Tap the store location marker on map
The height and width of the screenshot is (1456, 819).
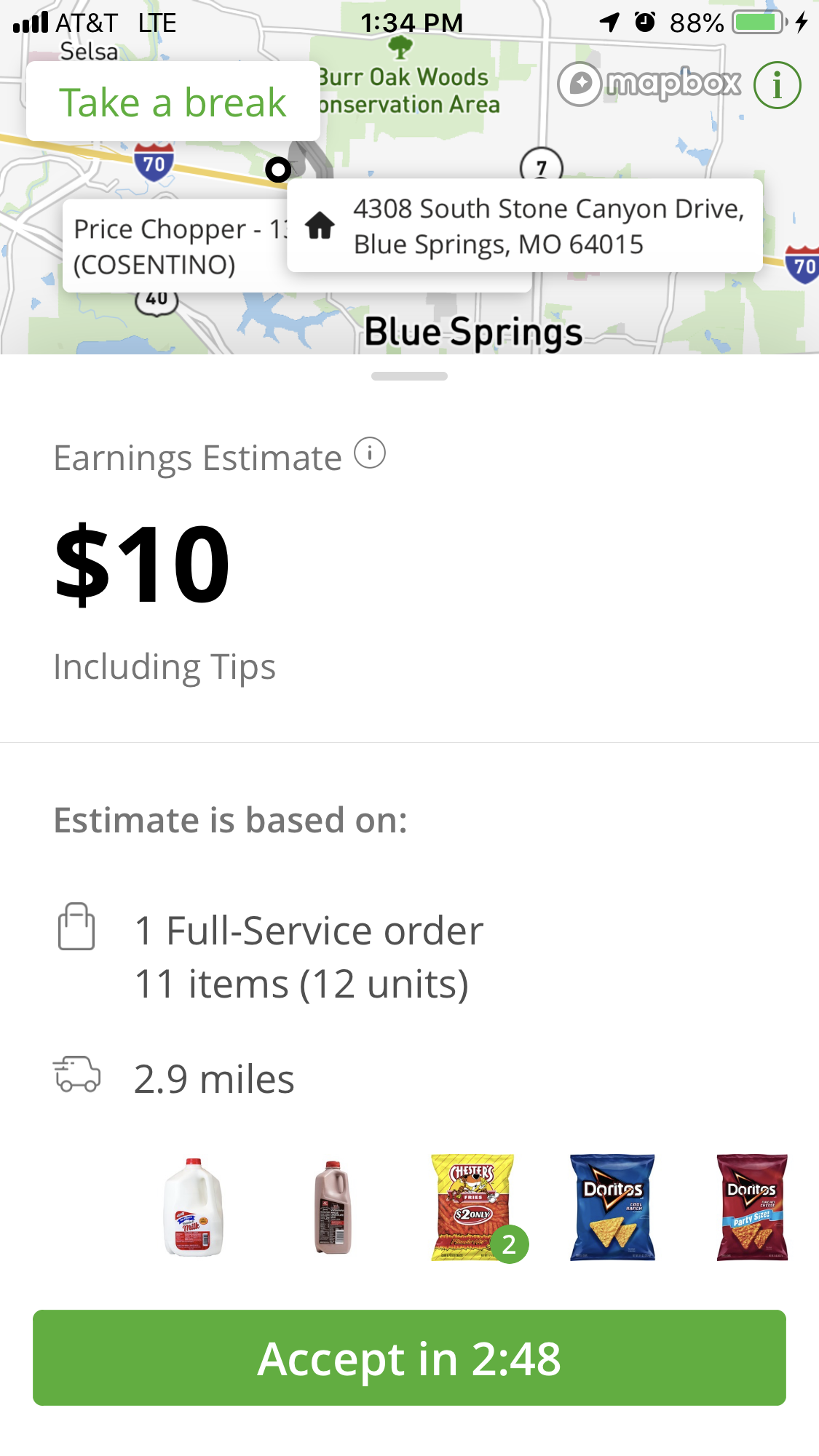pos(278,170)
